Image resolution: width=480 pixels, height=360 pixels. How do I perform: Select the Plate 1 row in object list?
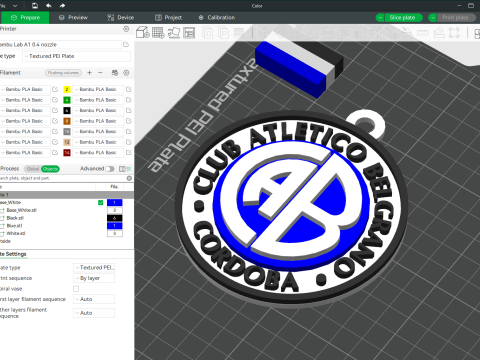[x=67, y=195]
